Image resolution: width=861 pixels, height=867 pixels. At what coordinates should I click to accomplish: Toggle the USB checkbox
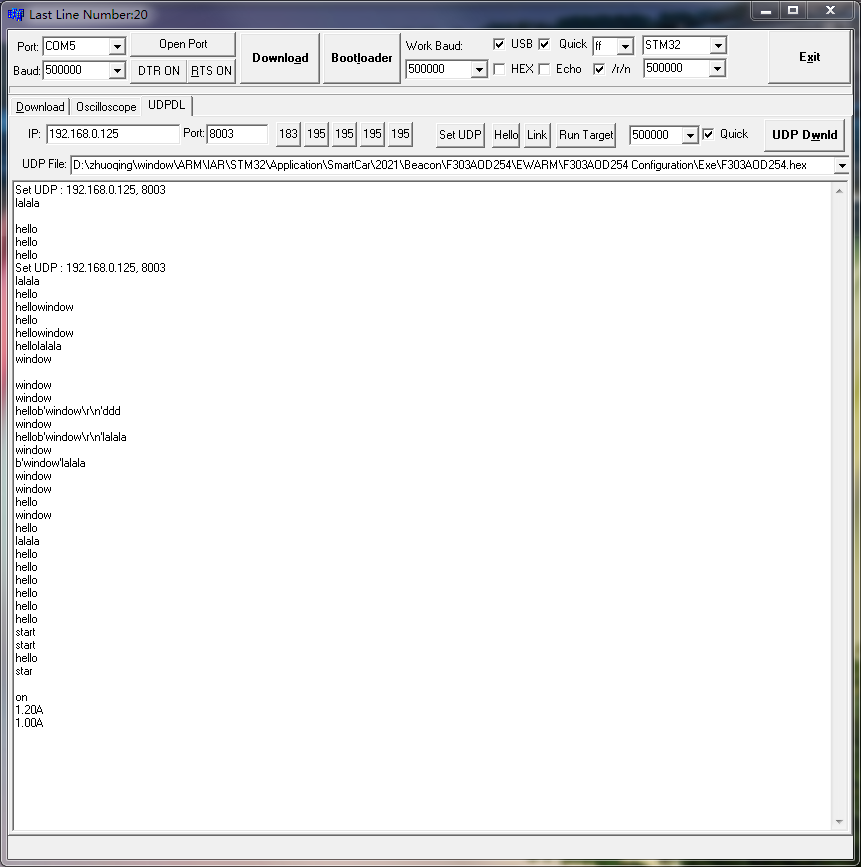click(x=499, y=44)
